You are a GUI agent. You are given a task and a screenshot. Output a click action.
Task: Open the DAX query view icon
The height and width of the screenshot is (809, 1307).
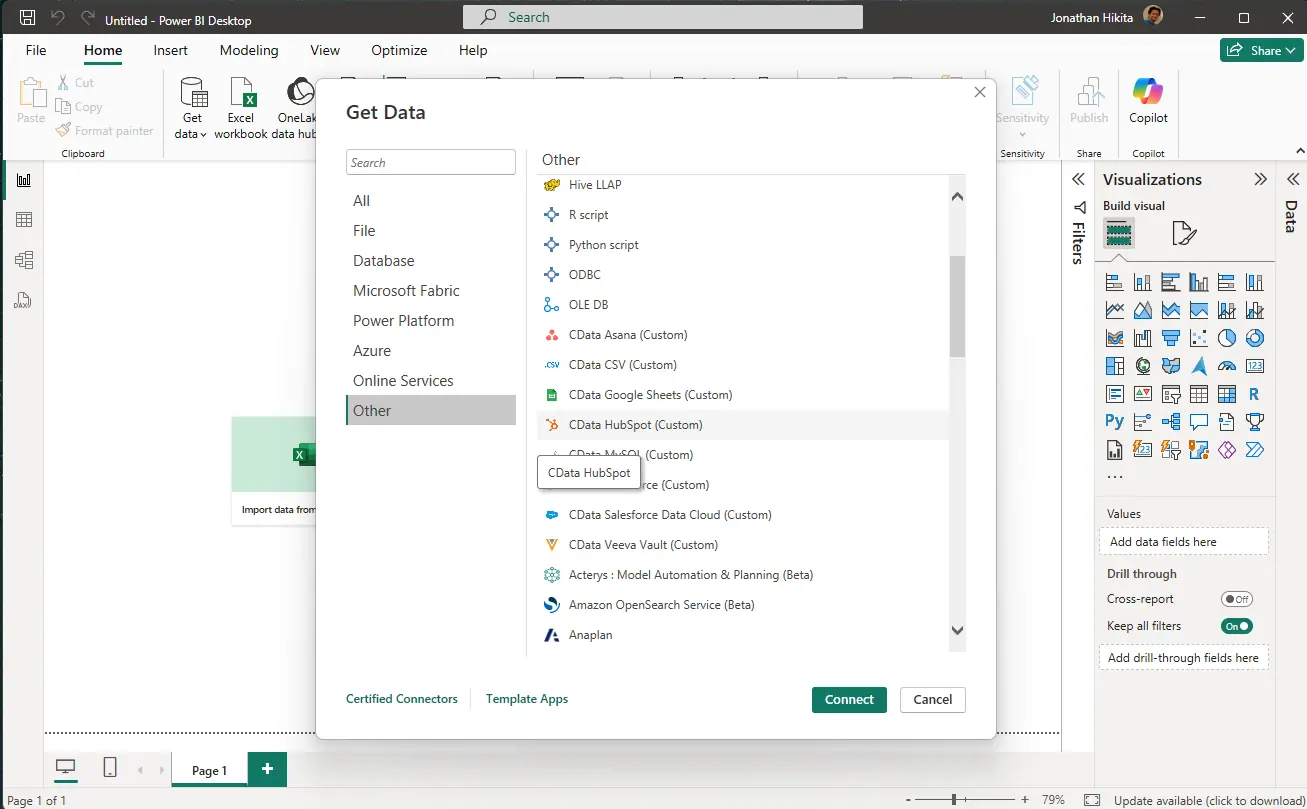(24, 300)
